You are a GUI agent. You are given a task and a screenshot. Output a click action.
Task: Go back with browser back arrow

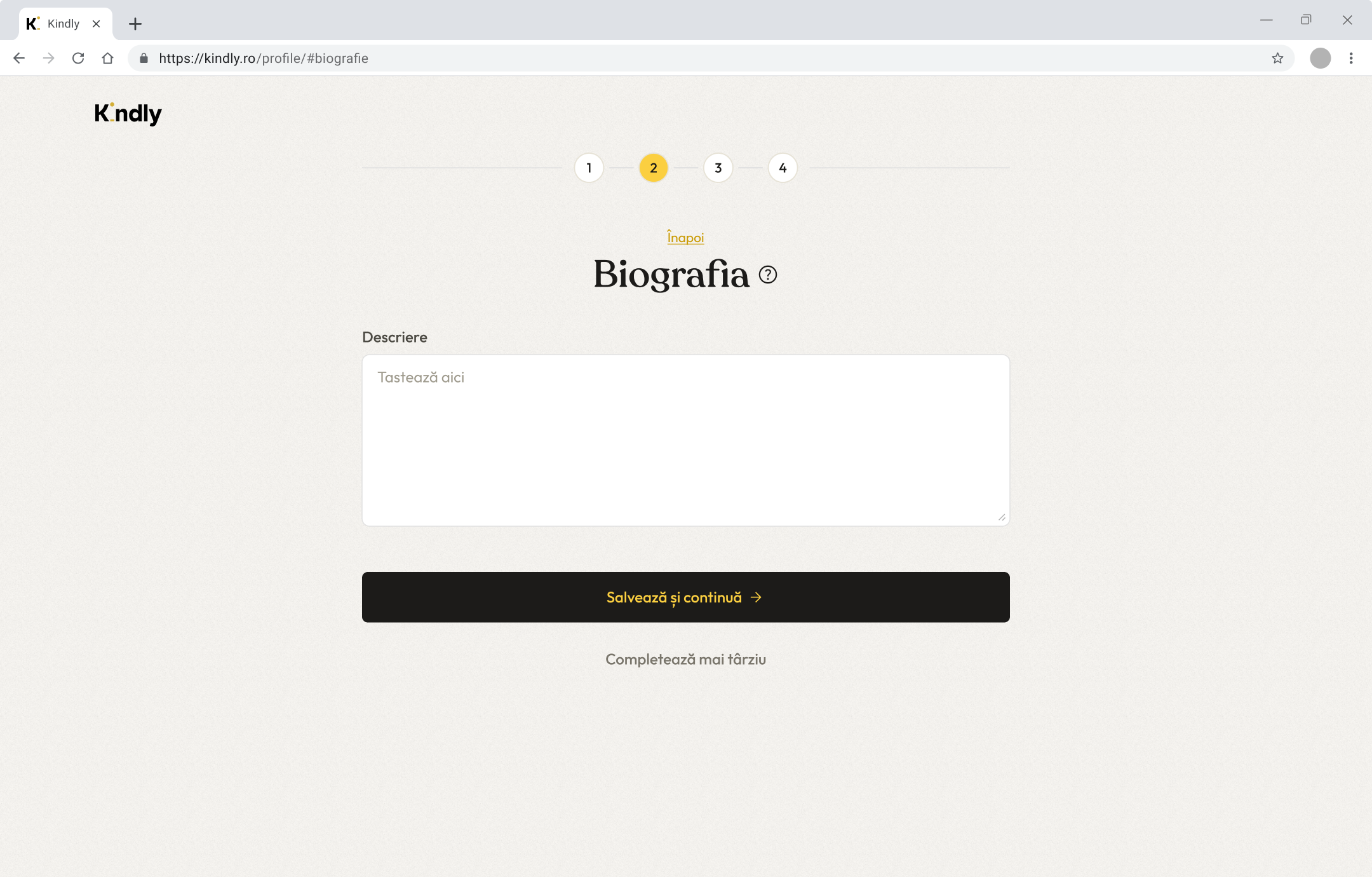click(x=19, y=58)
